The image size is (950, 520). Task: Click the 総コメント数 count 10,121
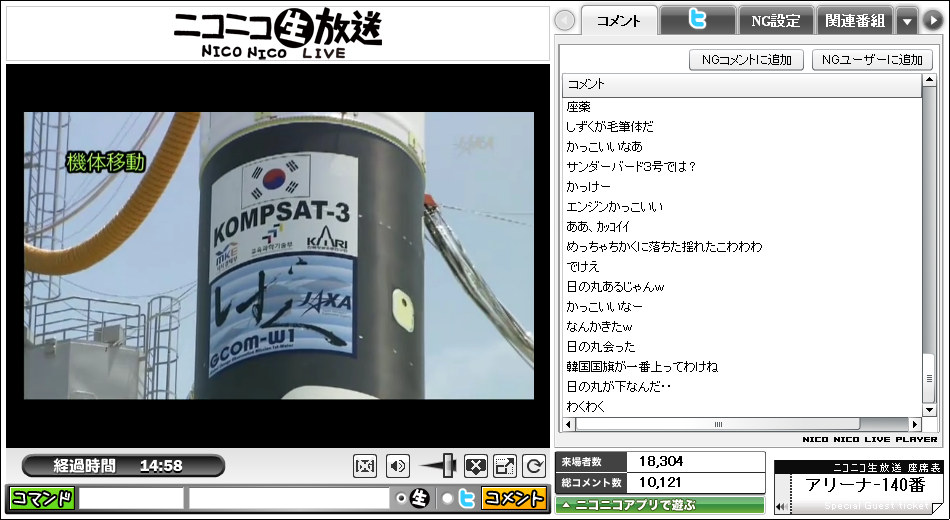(x=660, y=483)
